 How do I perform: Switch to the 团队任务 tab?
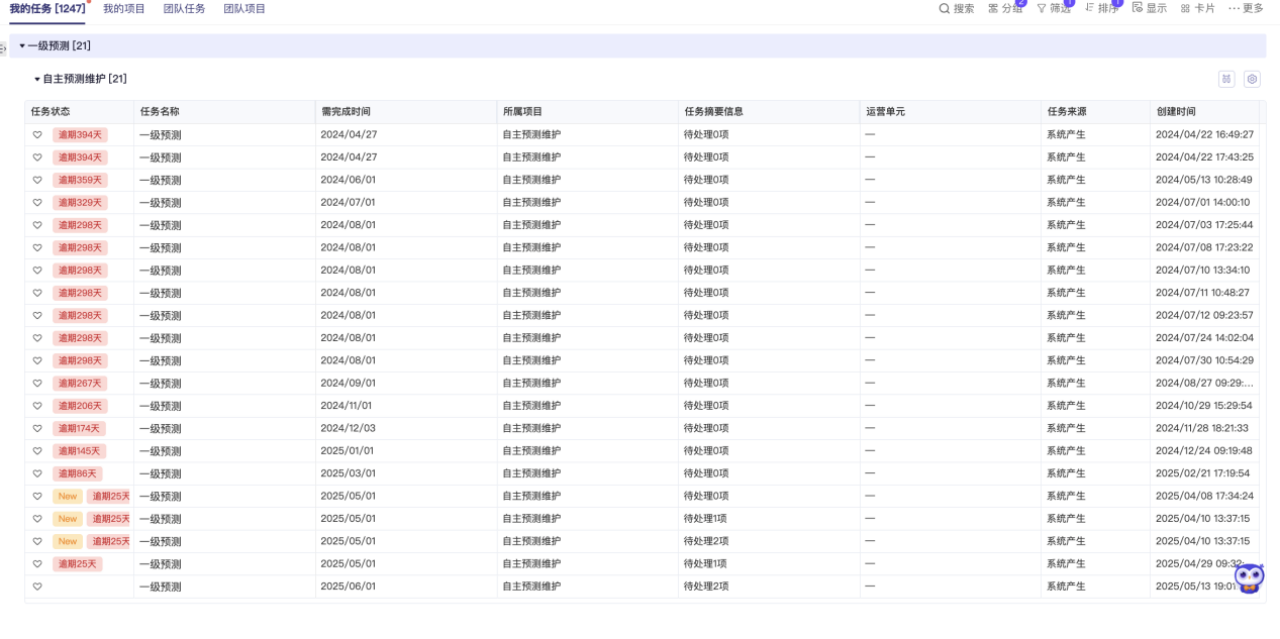[x=184, y=9]
